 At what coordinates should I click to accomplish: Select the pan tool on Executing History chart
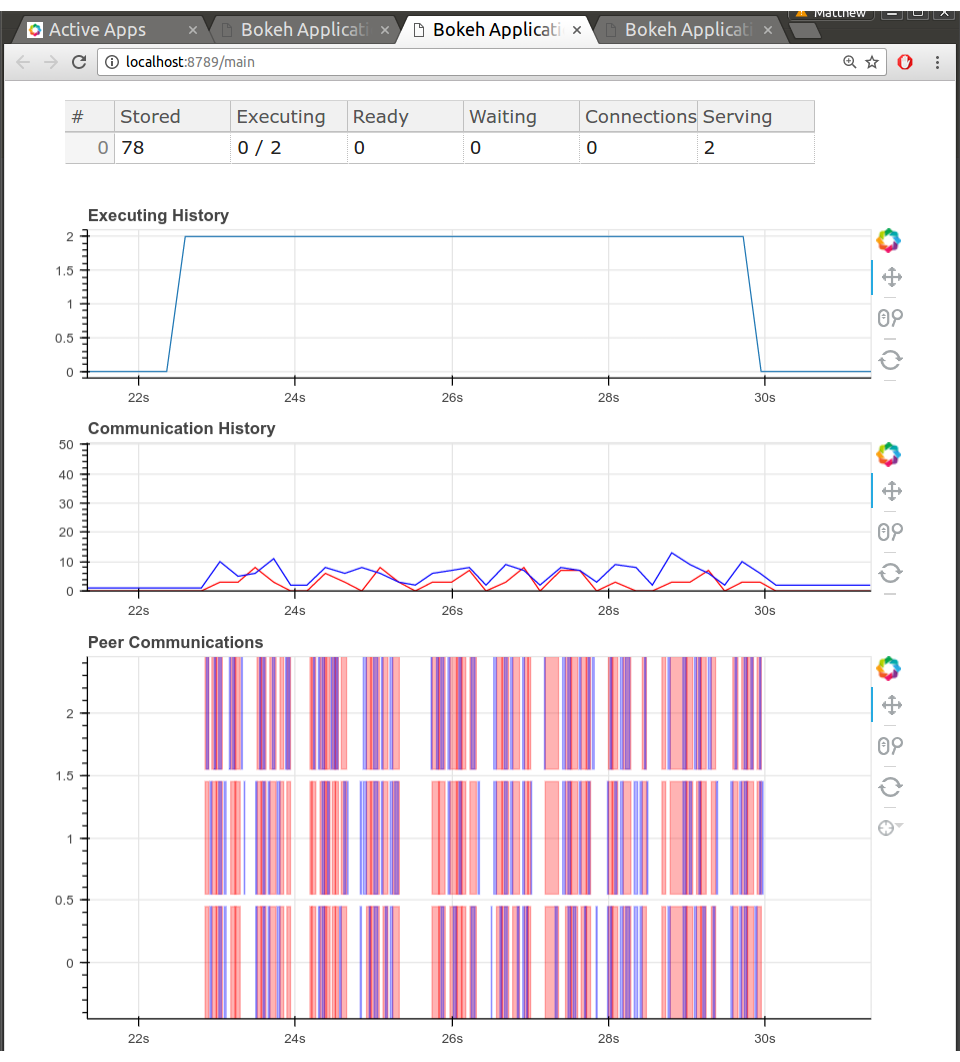click(x=889, y=277)
